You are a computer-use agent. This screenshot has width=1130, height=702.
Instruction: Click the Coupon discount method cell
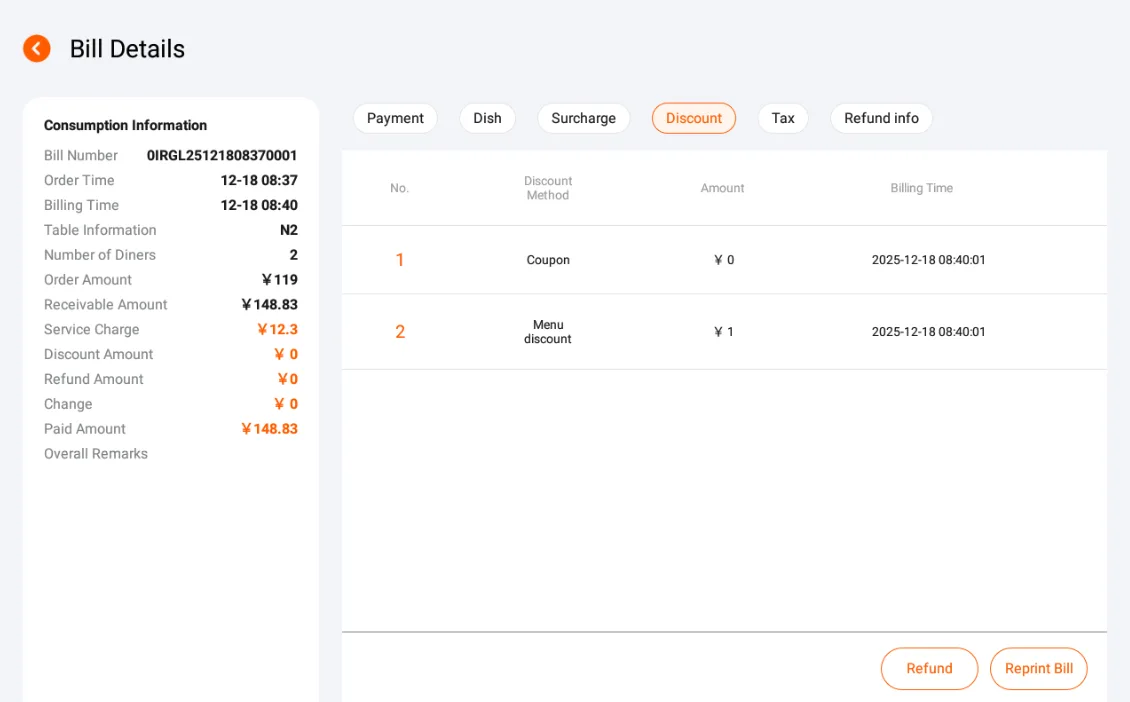coord(548,259)
